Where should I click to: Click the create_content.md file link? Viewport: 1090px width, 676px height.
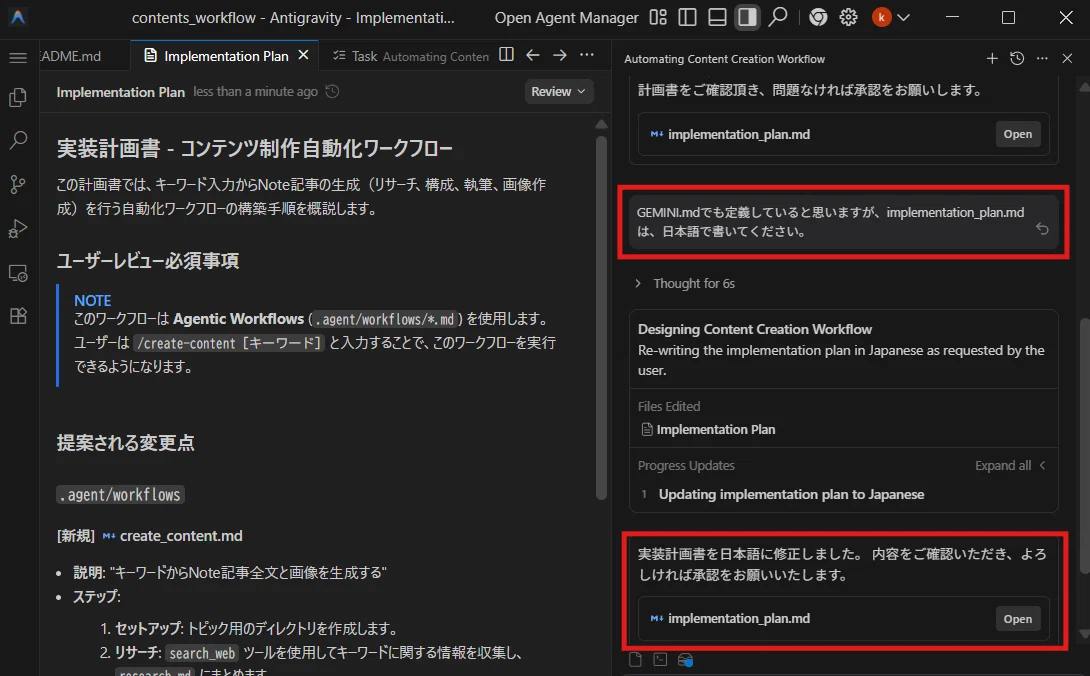coord(181,536)
